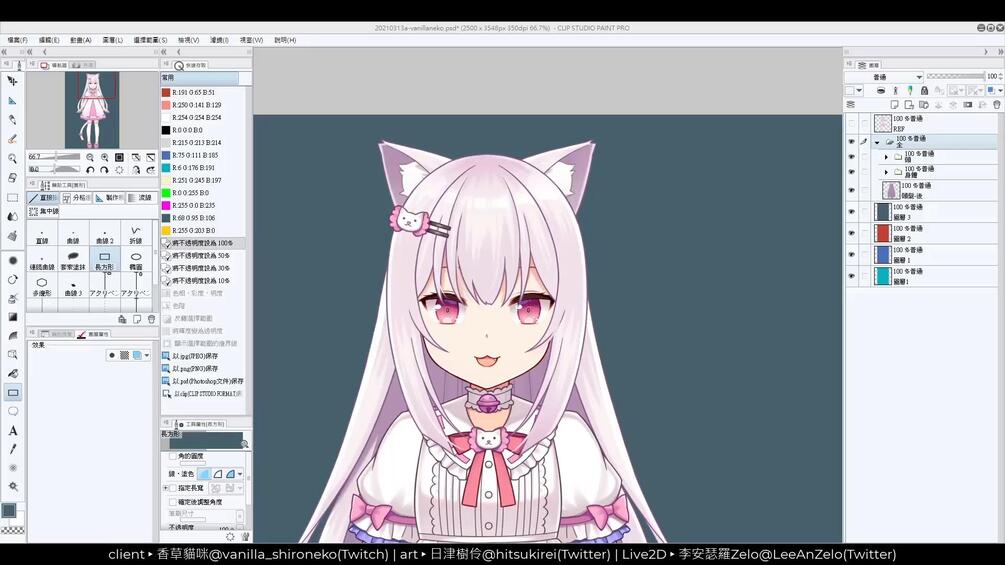Click 以.jpg(JPEG)保存 quick access command
The image size is (1005, 565).
click(195, 356)
